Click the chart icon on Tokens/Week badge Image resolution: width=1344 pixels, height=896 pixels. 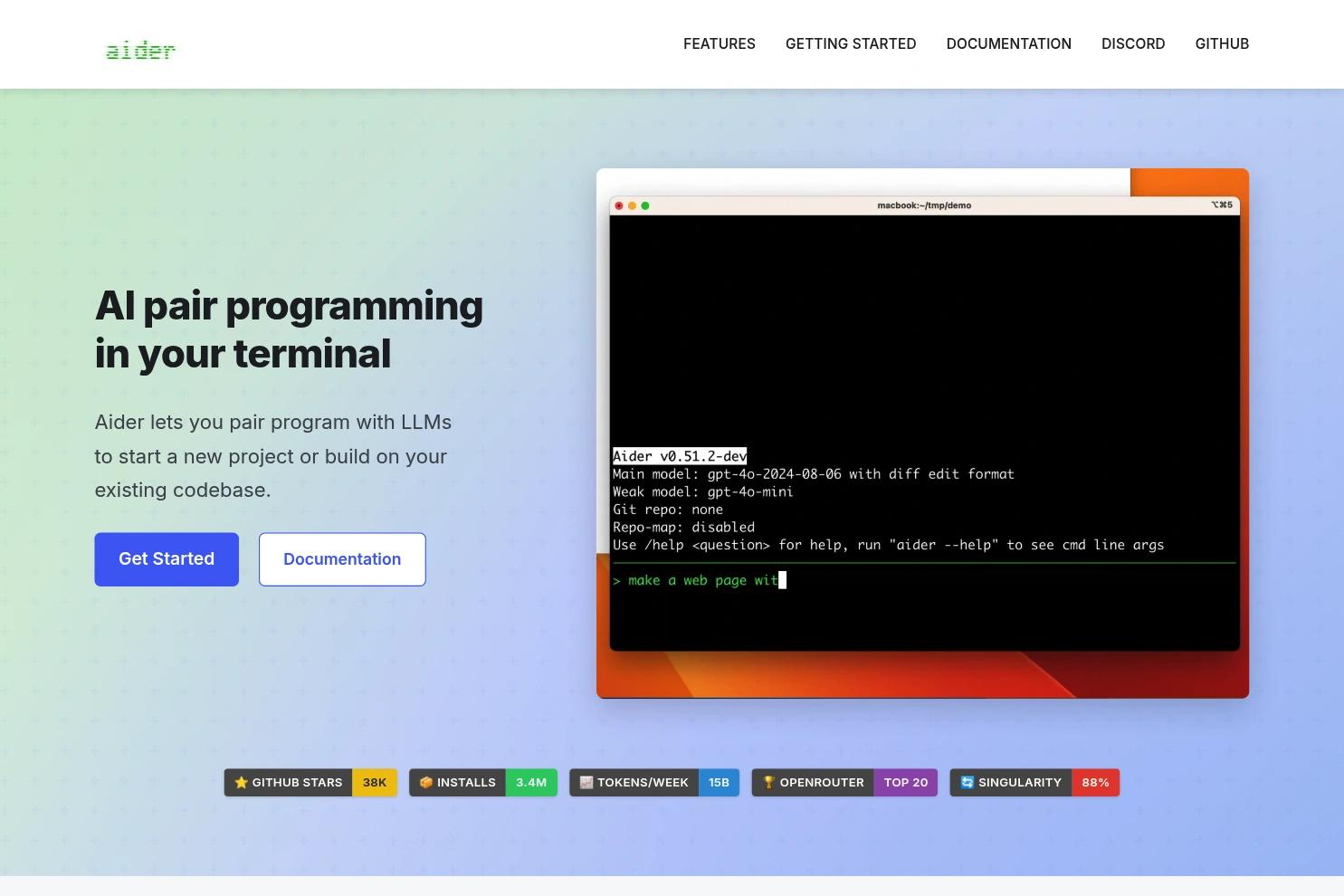[586, 783]
